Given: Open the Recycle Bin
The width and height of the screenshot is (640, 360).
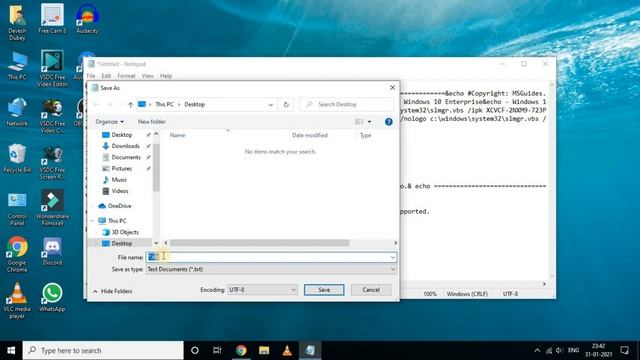Looking at the screenshot, I should (x=17, y=158).
